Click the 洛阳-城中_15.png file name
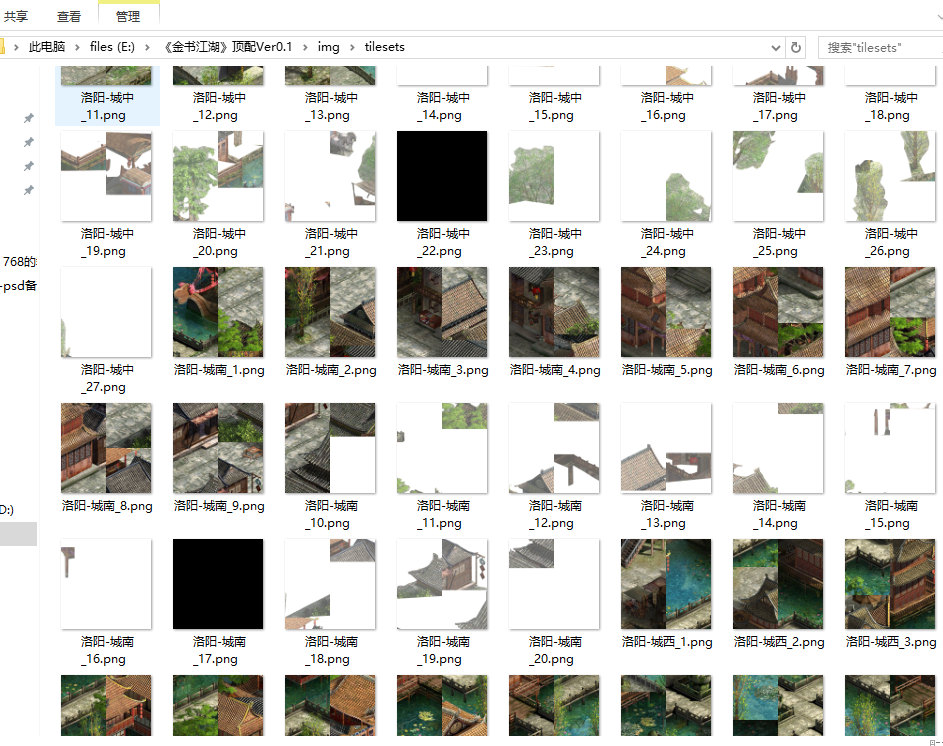 pos(554,106)
